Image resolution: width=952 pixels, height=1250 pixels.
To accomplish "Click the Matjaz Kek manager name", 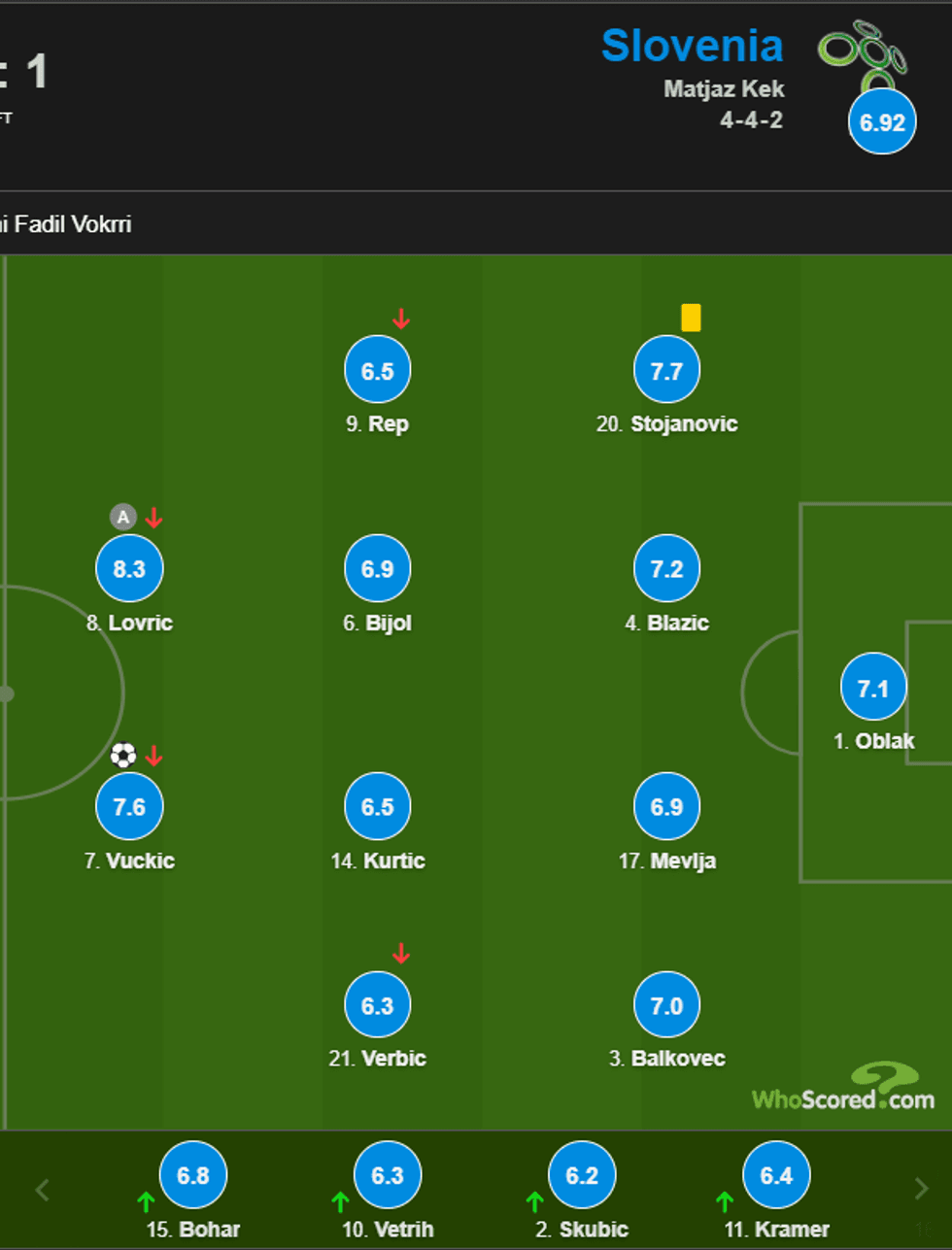I will (x=724, y=89).
